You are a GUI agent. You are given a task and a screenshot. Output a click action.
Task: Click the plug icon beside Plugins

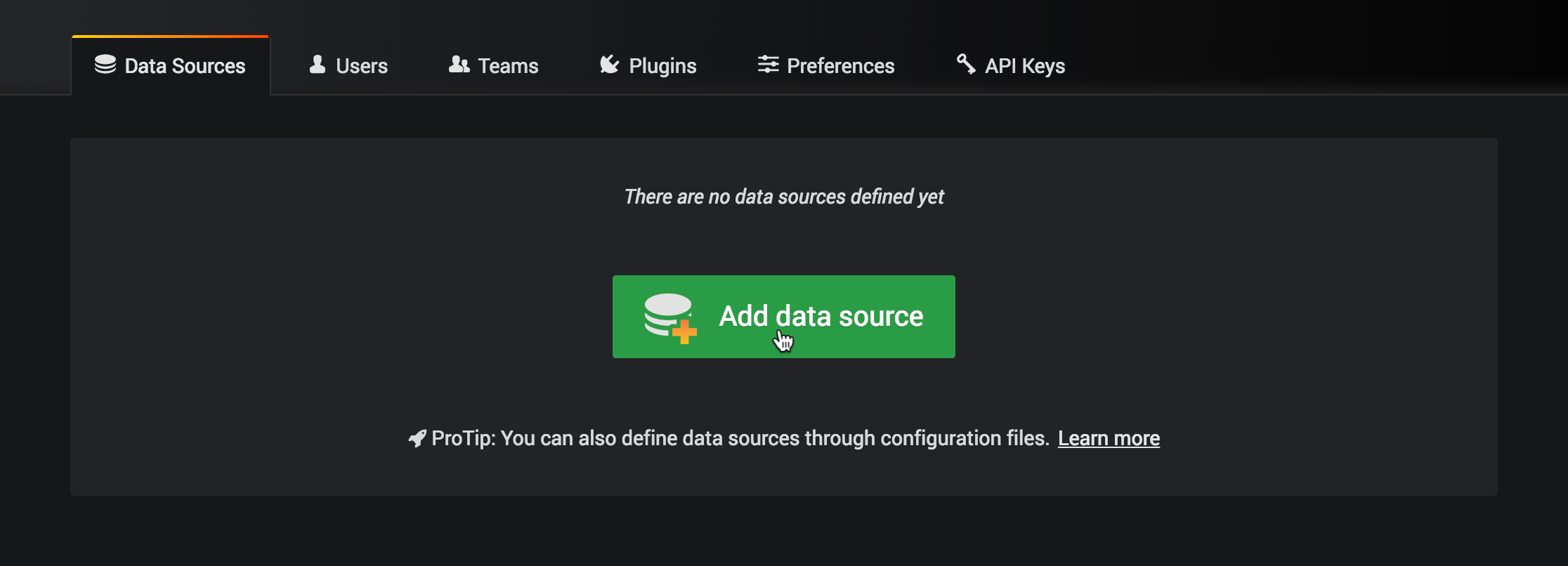(609, 65)
